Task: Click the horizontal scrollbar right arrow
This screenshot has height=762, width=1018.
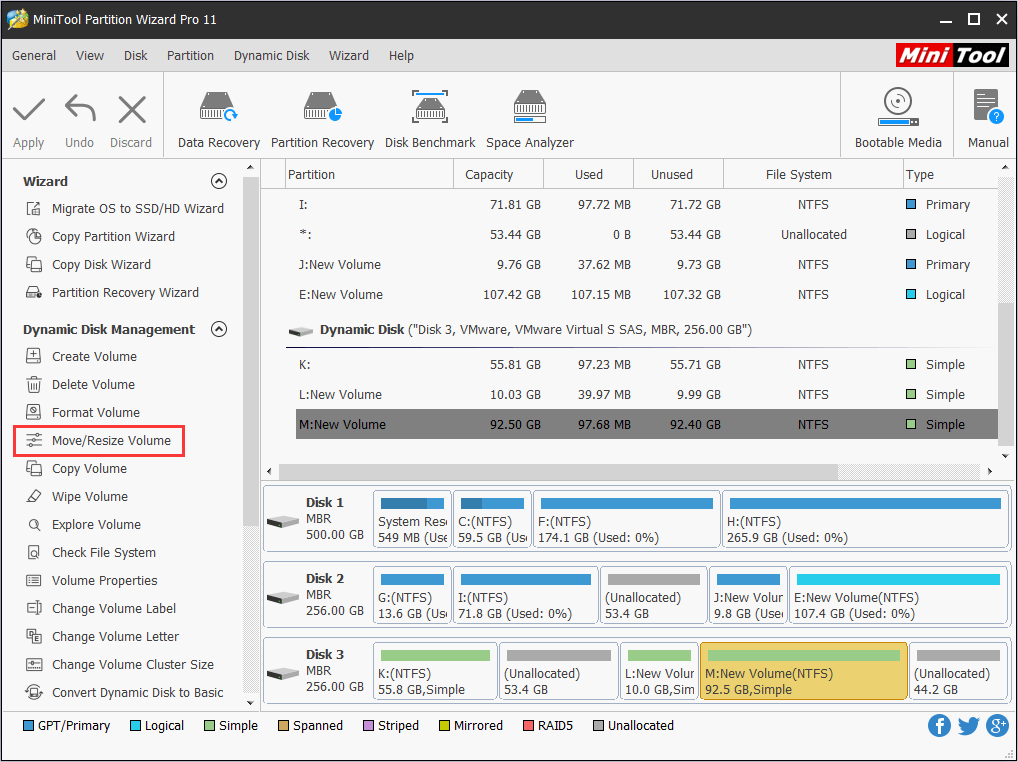Action: click(990, 471)
